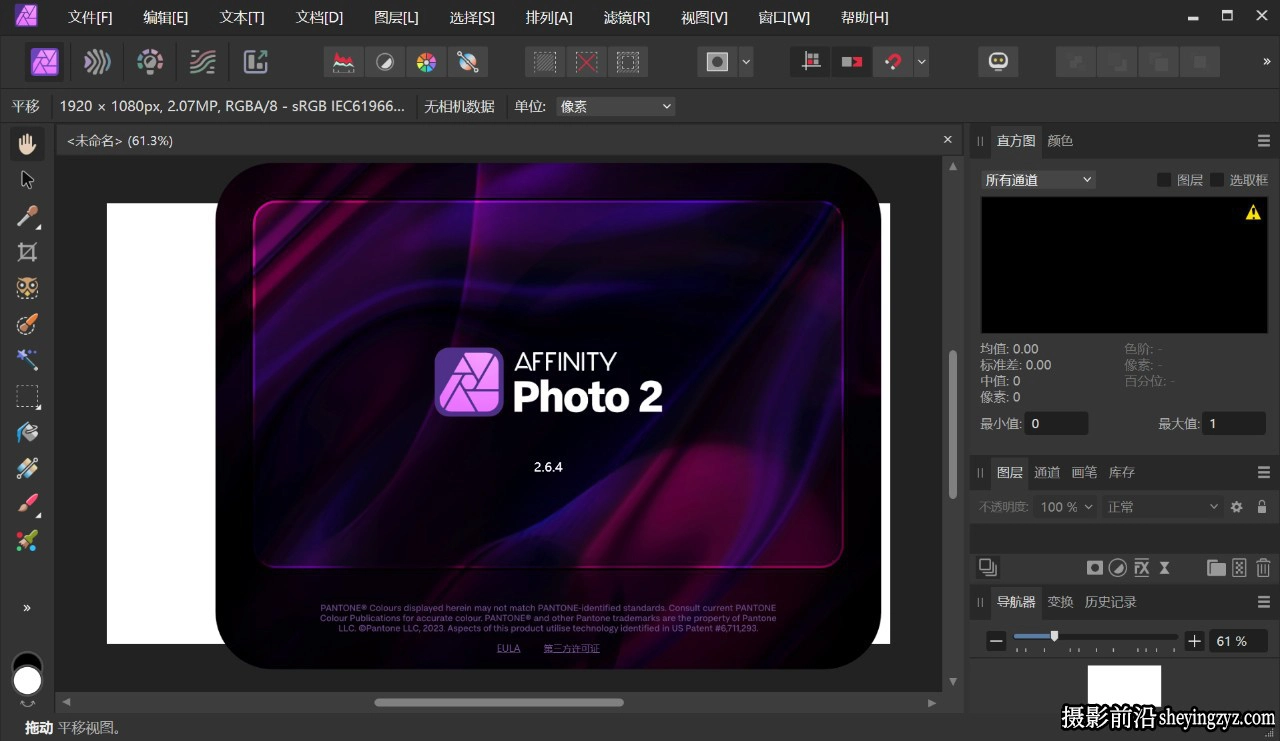Select the white foreground color swatch
Viewport: 1280px width, 741px height.
(x=27, y=681)
